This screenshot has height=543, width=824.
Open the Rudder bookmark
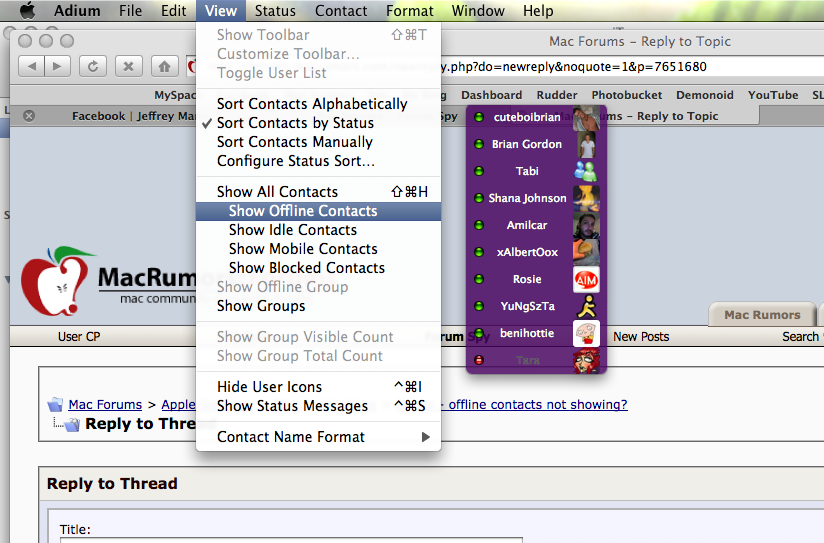click(x=557, y=95)
